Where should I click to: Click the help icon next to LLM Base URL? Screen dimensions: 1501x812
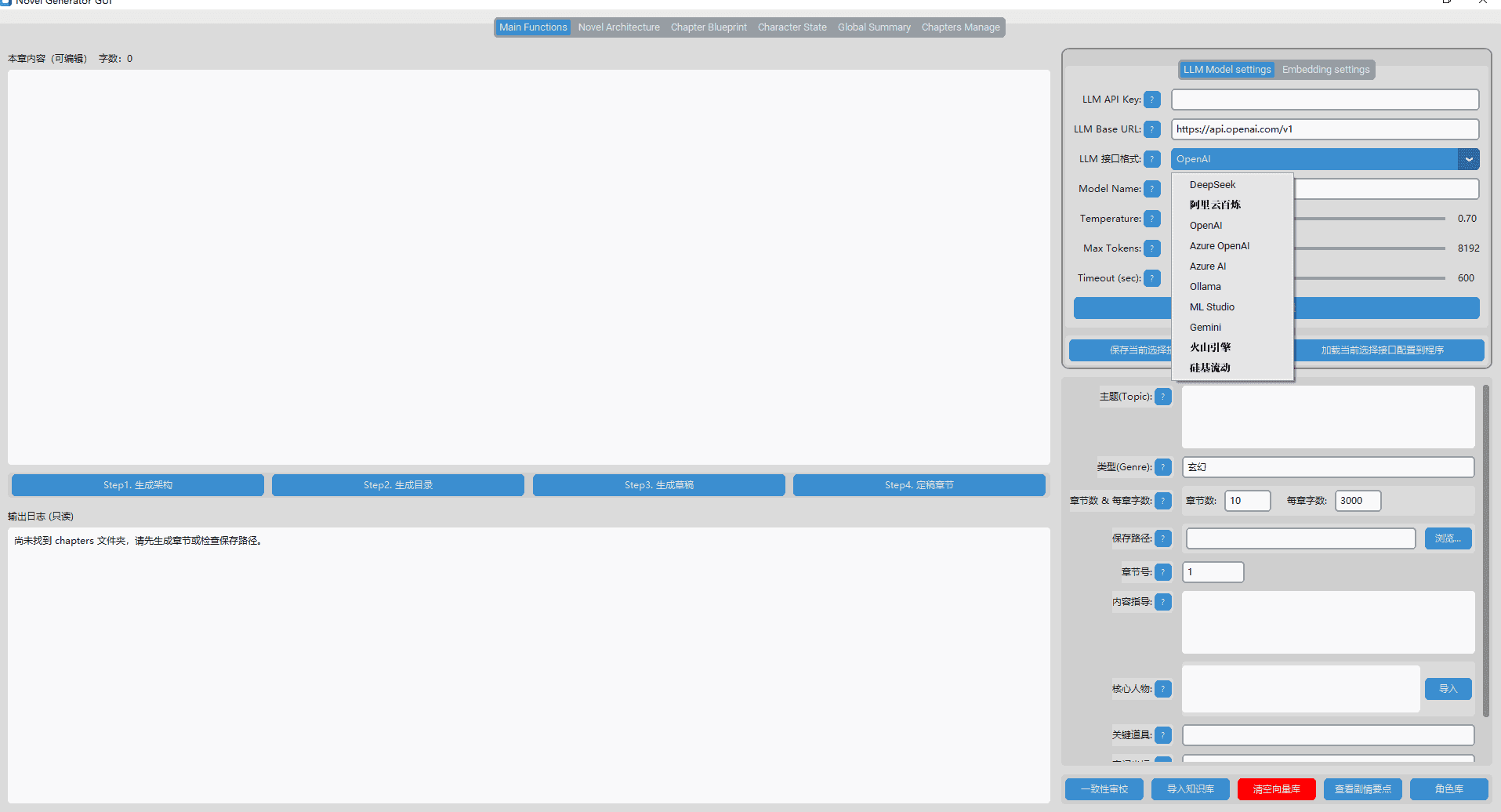tap(1151, 129)
